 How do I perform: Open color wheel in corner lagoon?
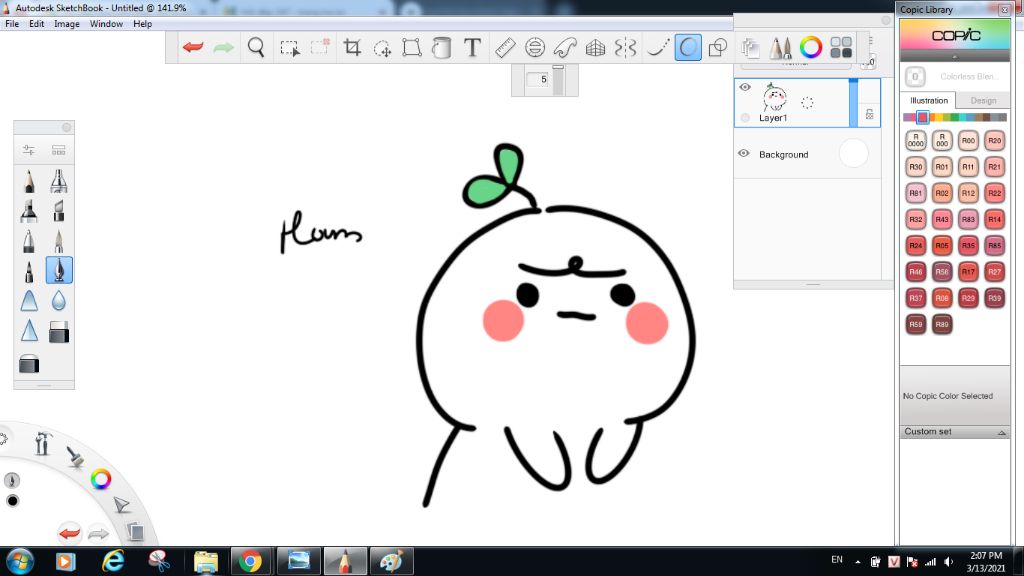(x=101, y=479)
